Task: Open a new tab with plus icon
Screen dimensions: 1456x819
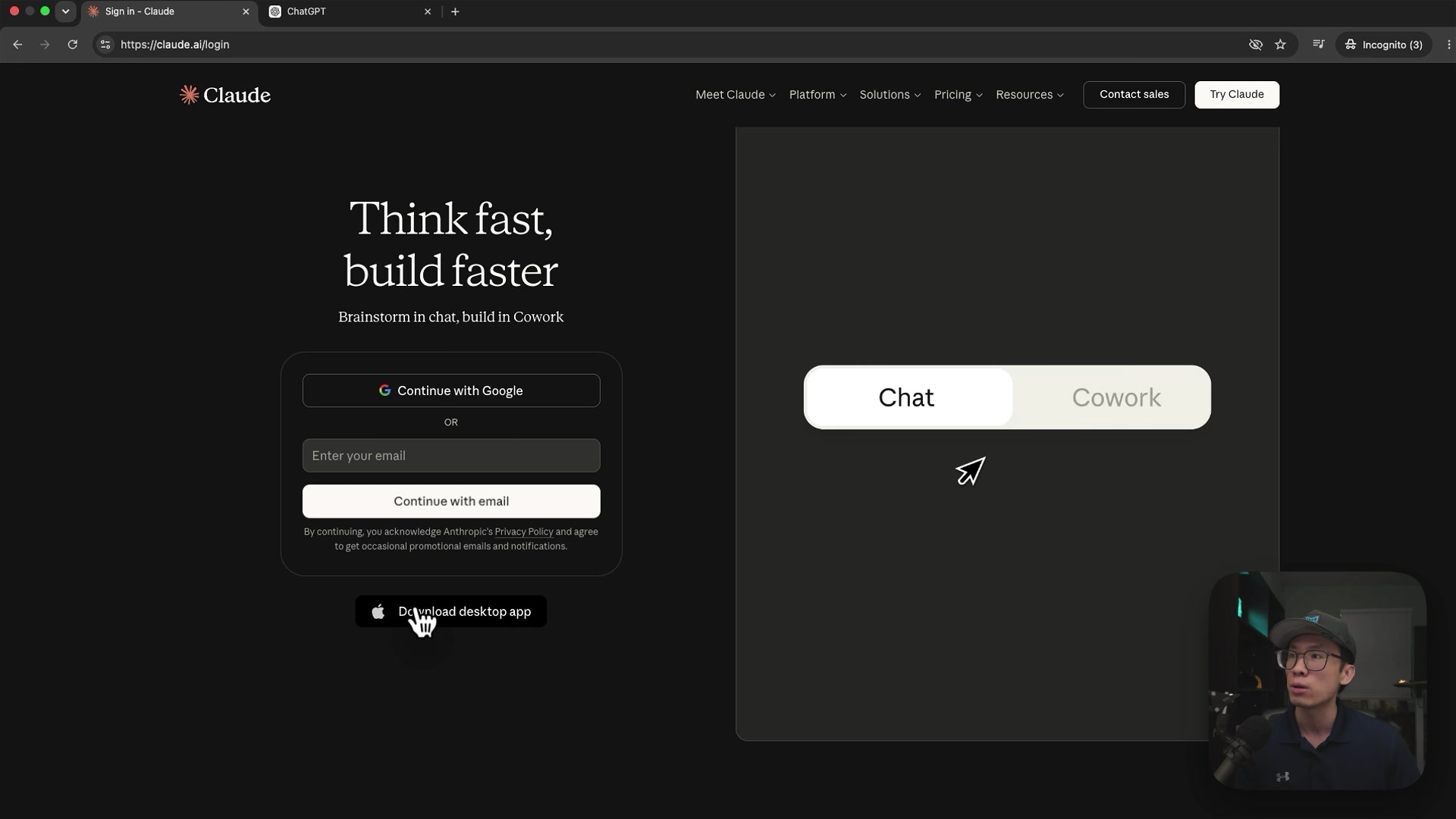Action: [x=455, y=11]
